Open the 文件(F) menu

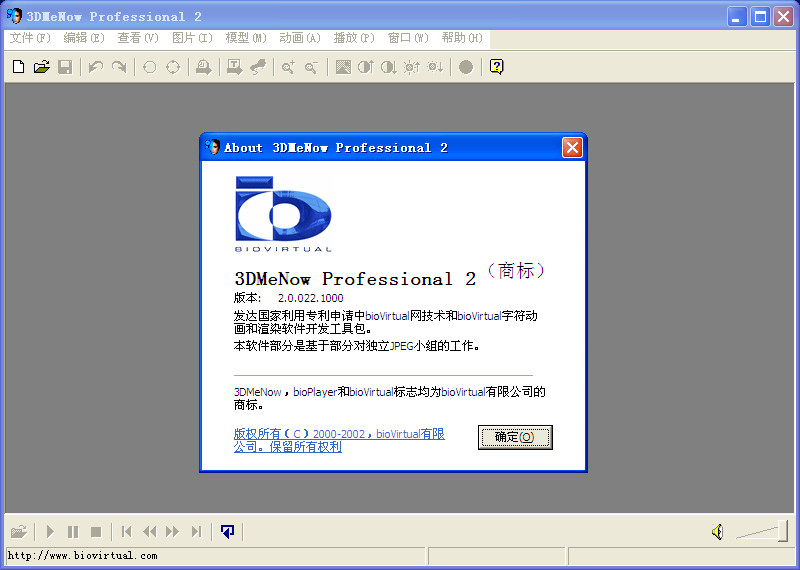(x=30, y=38)
